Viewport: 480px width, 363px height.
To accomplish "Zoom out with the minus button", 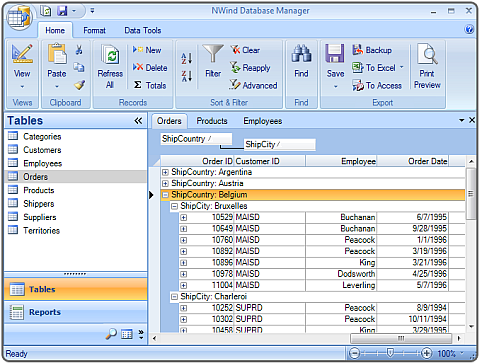I will 355,353.
